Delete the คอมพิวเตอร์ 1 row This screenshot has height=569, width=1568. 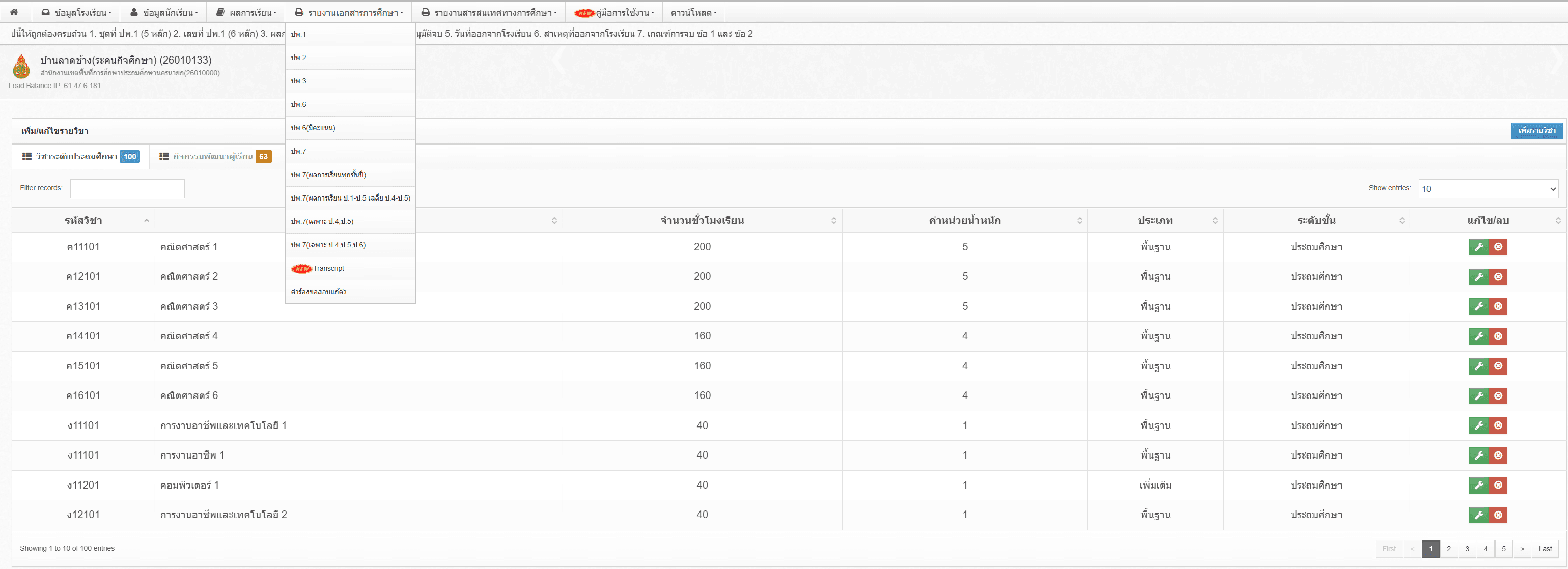click(x=1498, y=485)
